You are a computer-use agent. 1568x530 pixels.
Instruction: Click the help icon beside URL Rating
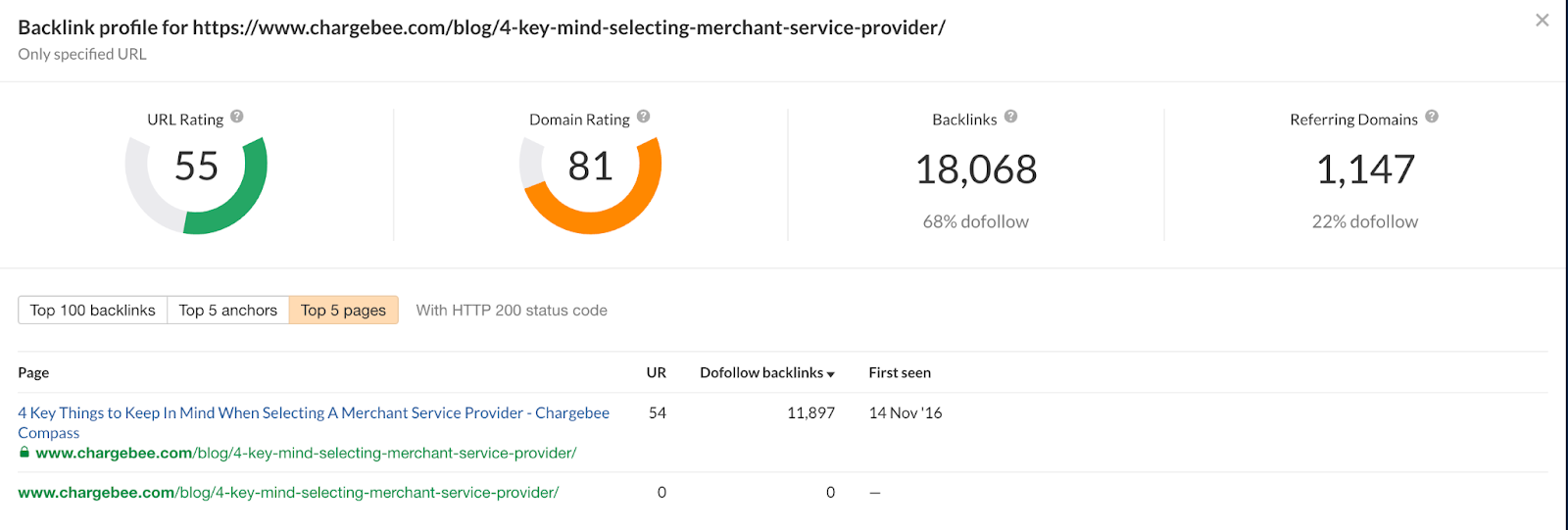[237, 117]
